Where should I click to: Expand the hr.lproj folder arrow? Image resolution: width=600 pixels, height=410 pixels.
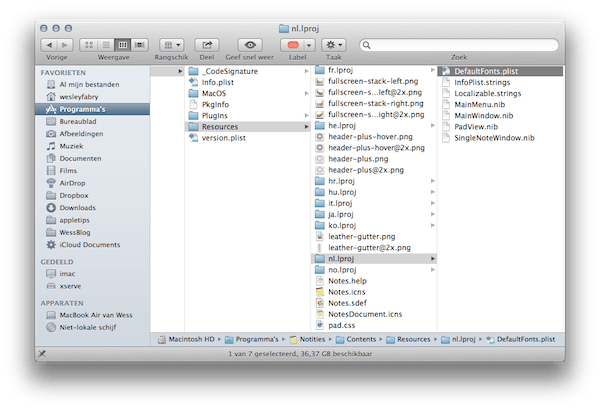click(433, 181)
